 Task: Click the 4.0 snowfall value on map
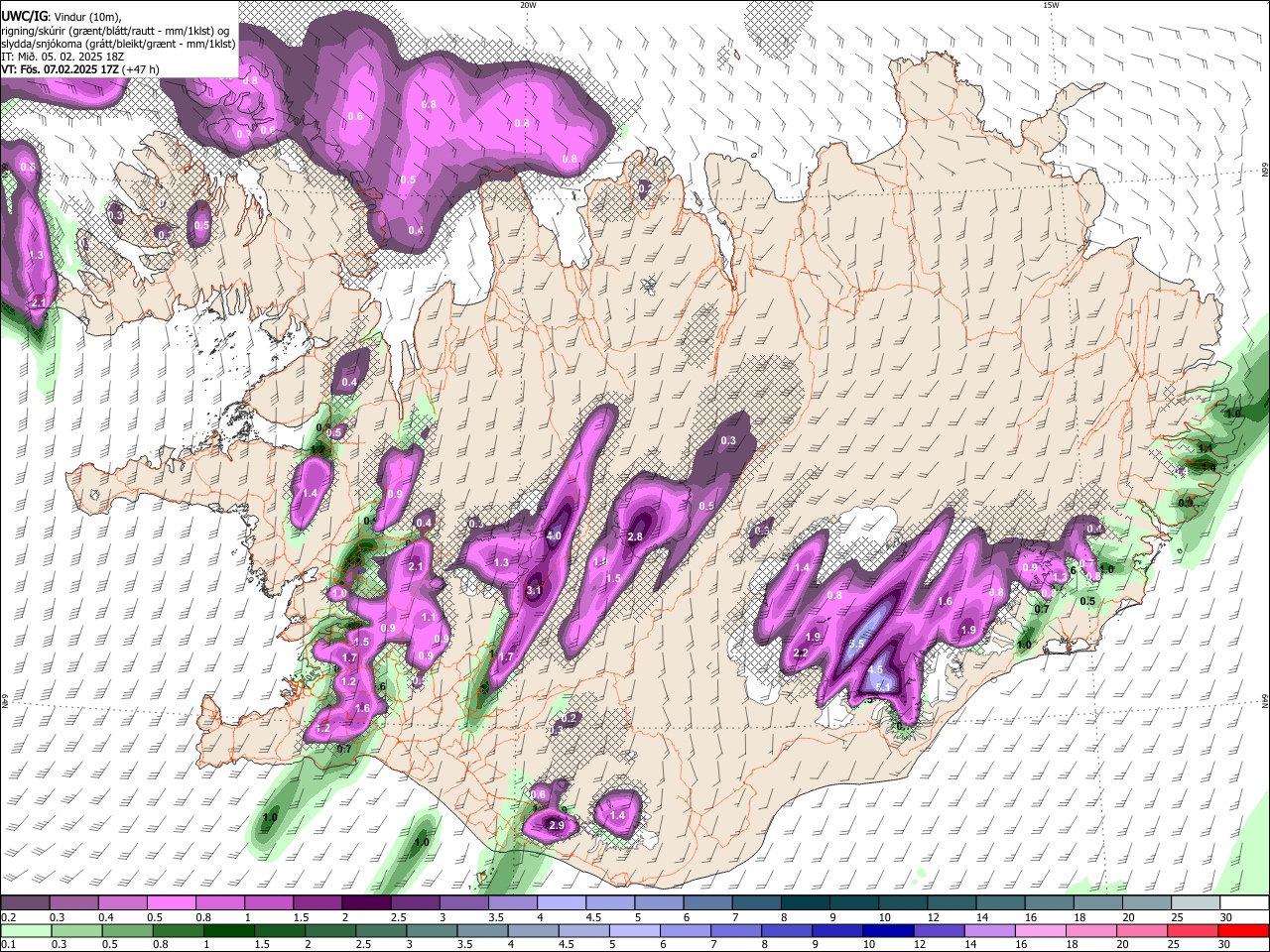click(554, 535)
